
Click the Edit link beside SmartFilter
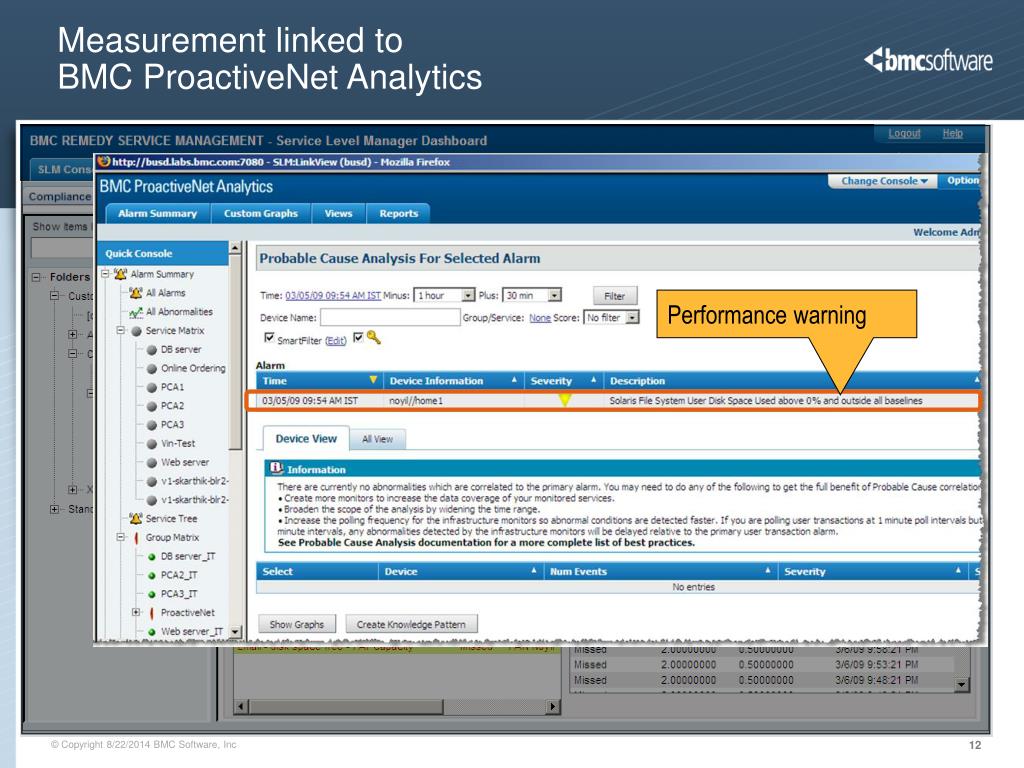pyautogui.click(x=336, y=340)
